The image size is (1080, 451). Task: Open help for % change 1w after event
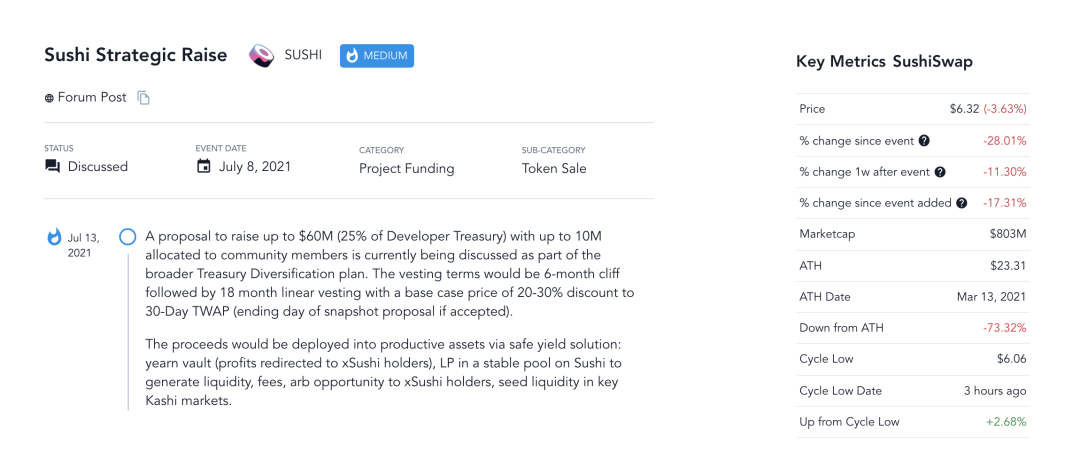coord(940,172)
